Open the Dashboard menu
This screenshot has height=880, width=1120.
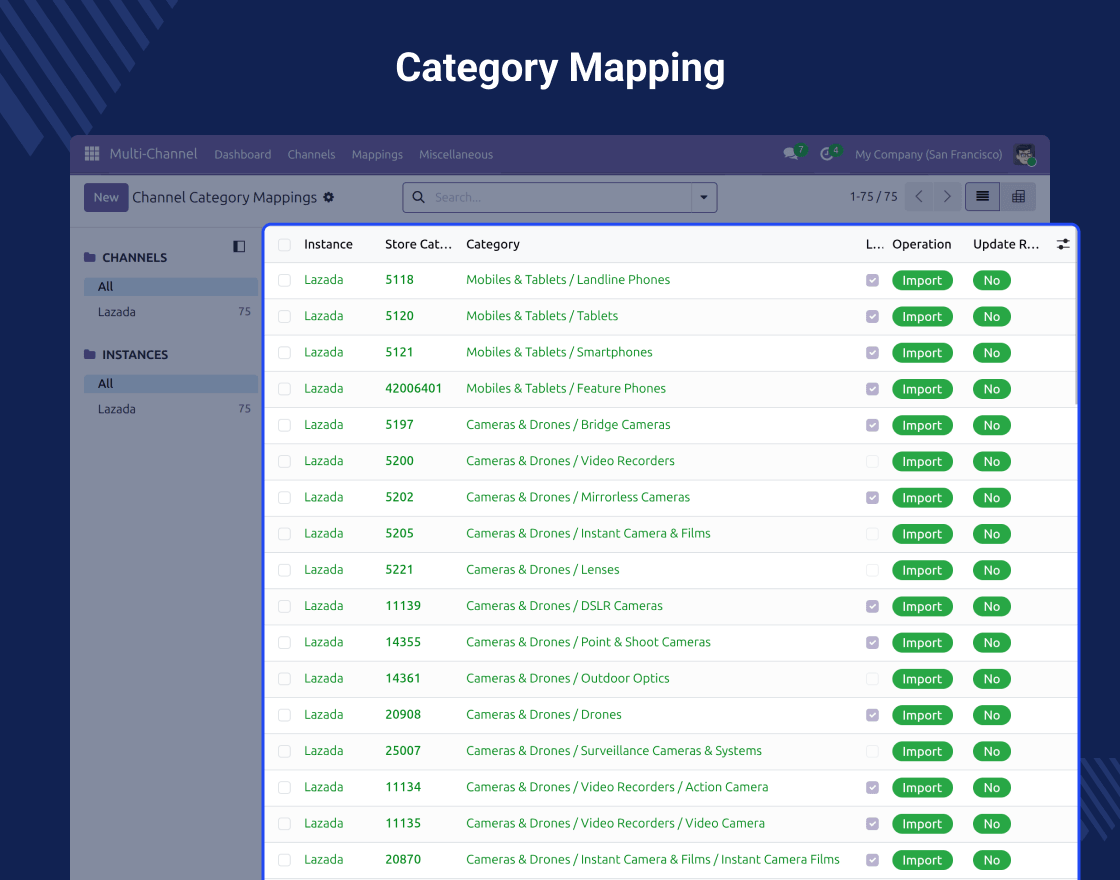coord(243,154)
